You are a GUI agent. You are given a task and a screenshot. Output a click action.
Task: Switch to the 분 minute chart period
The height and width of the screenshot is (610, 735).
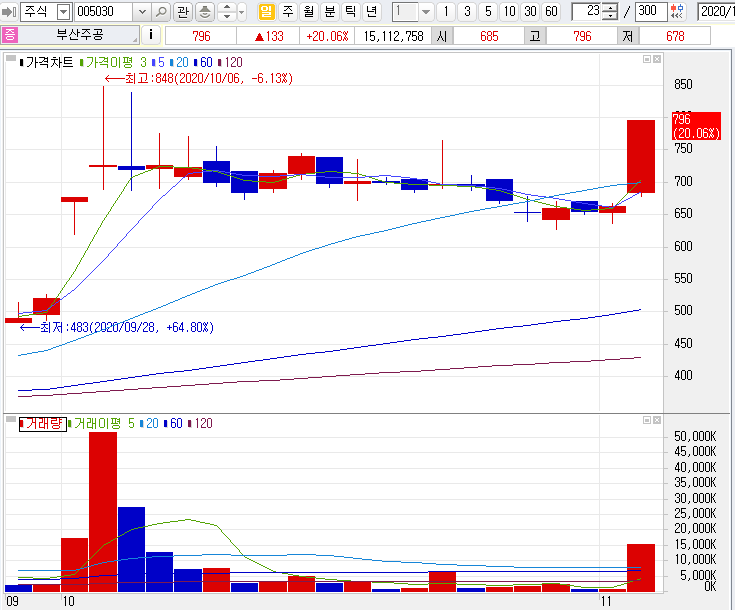pyautogui.click(x=330, y=11)
